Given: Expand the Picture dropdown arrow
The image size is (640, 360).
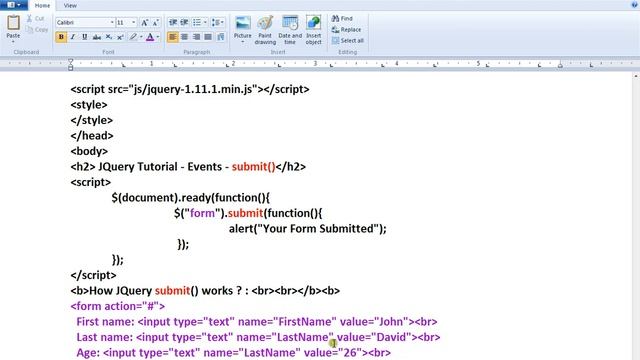Looking at the screenshot, I should pos(242,42).
